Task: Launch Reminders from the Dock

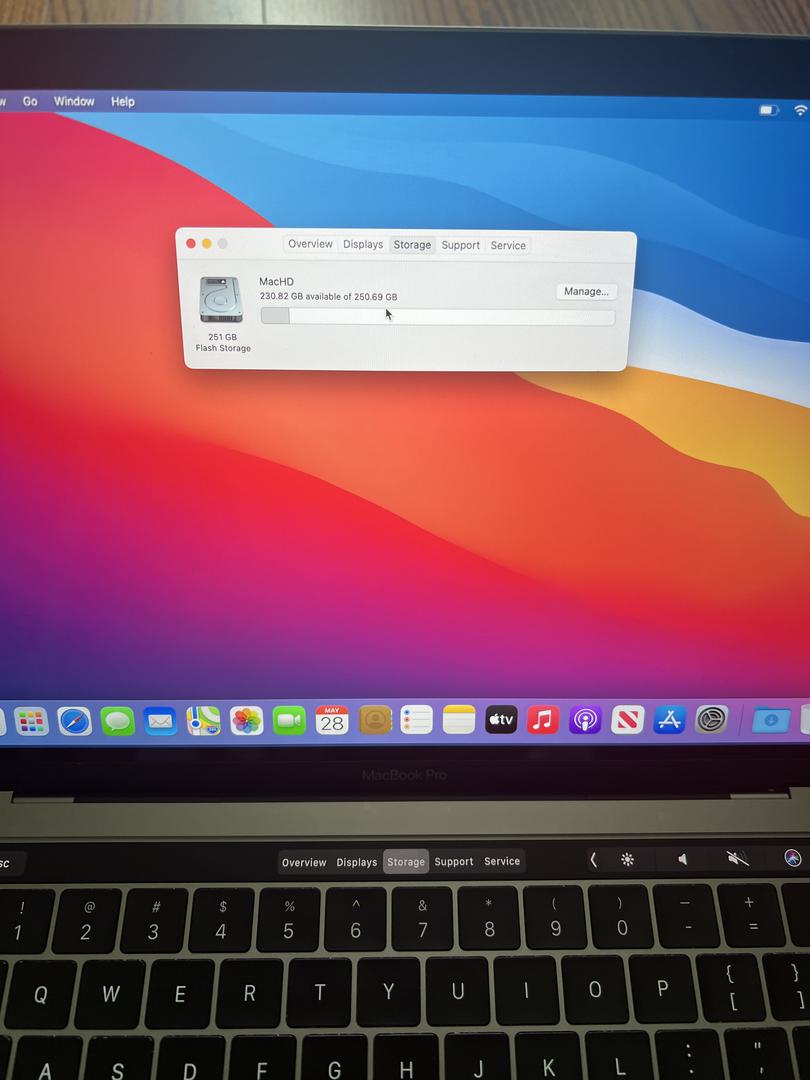Action: tap(417, 720)
